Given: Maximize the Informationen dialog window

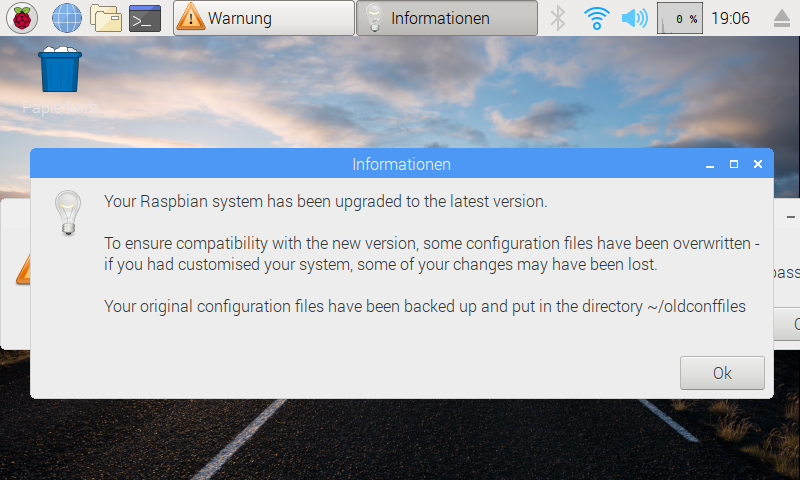Looking at the screenshot, I should pos(734,164).
